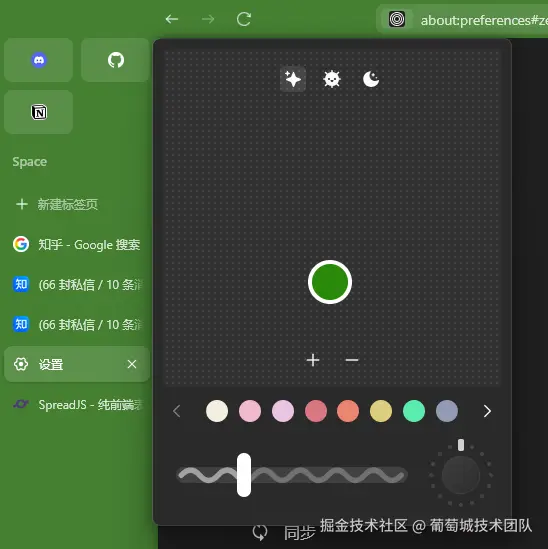
Task: Select the second 66 封私信 Zhihu tab
Action: [77, 324]
